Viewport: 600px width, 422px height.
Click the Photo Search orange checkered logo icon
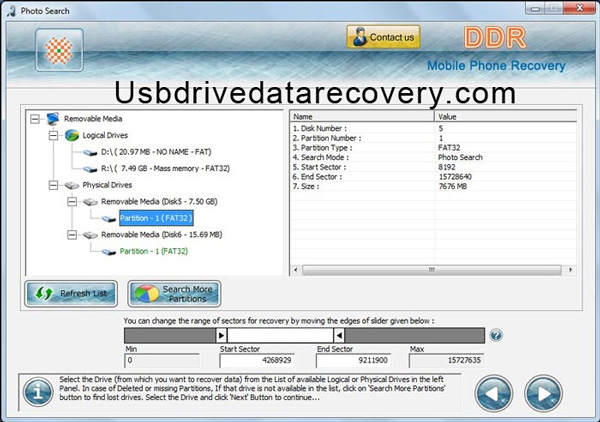pos(59,50)
